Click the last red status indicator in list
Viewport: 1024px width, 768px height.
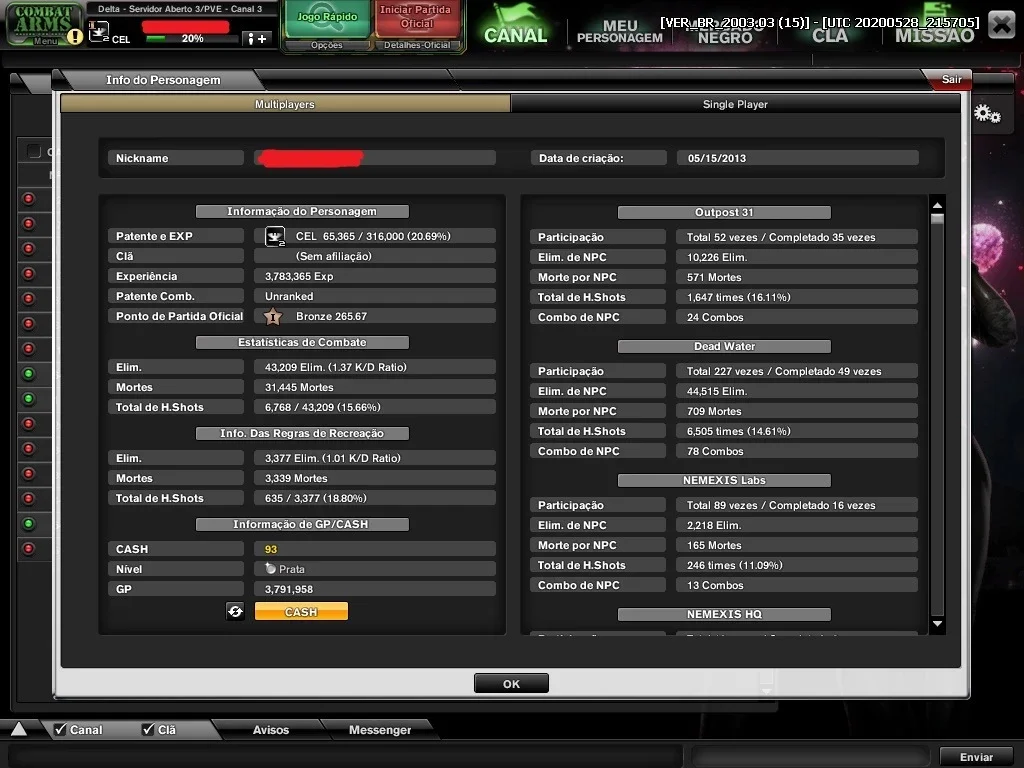coord(28,549)
